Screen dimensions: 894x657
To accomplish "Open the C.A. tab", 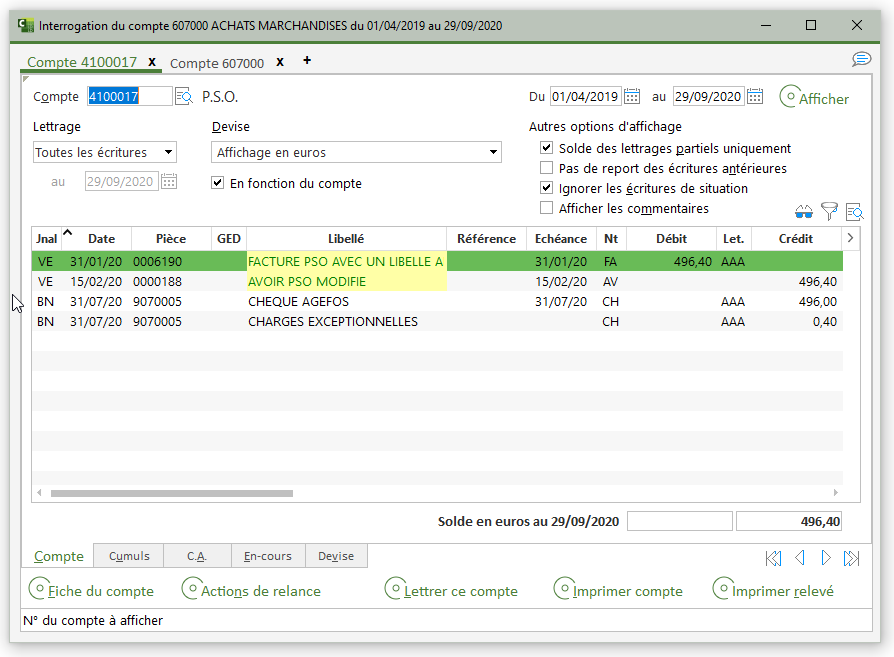I will pos(197,556).
